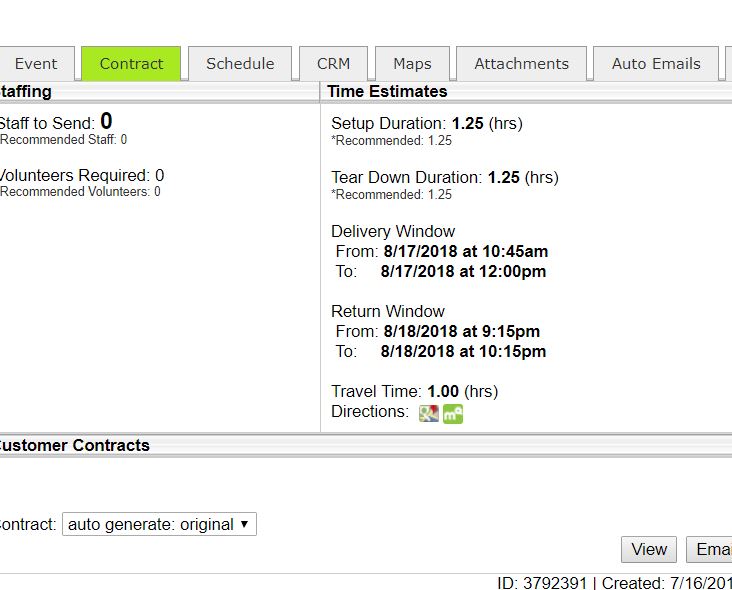Click Delivery Window To time 12:00pm
Image resolution: width=732 pixels, height=590 pixels.
[x=463, y=272]
